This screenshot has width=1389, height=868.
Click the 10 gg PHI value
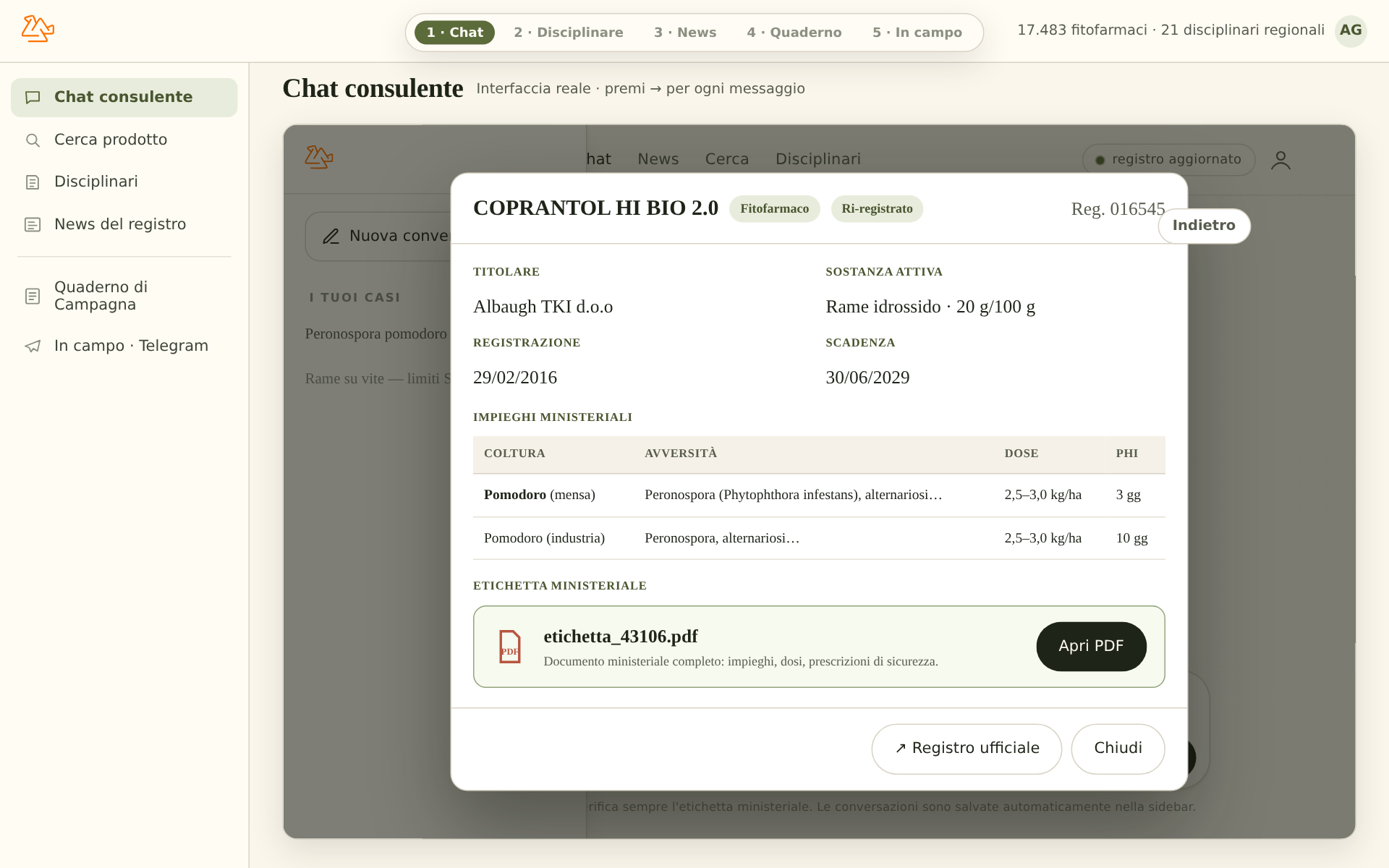coord(1131,538)
